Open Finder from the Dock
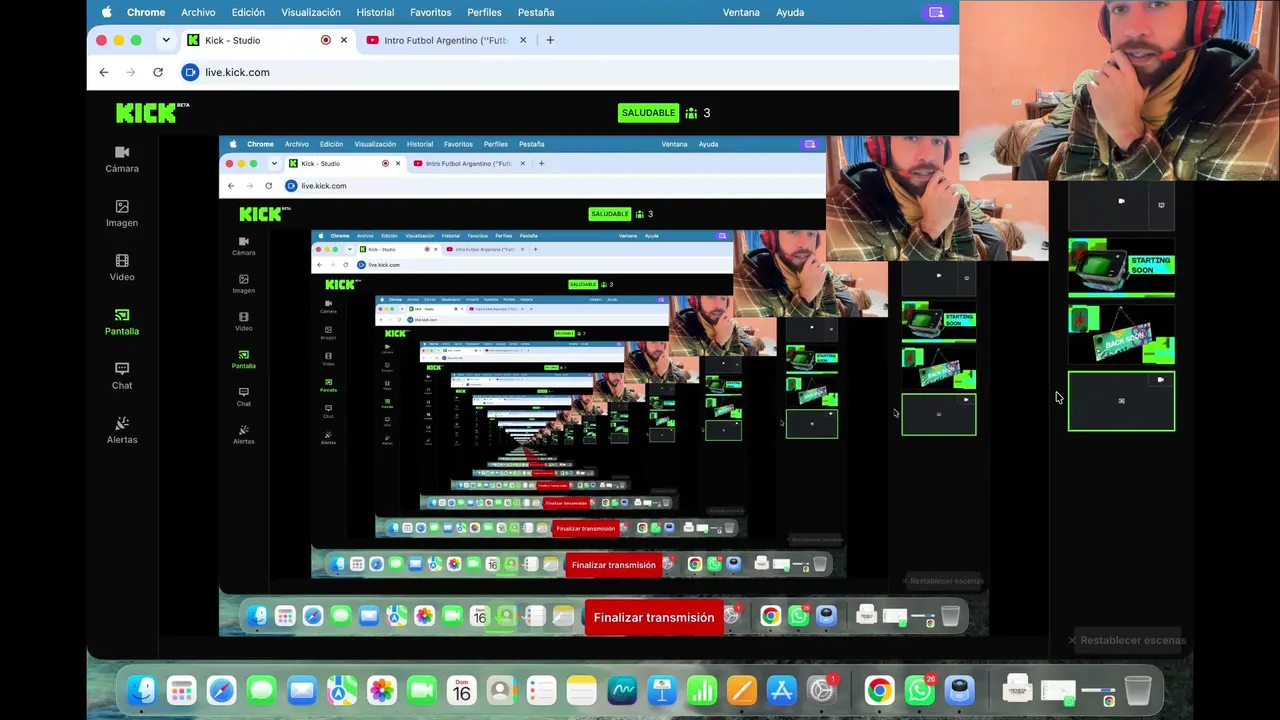 [x=142, y=690]
